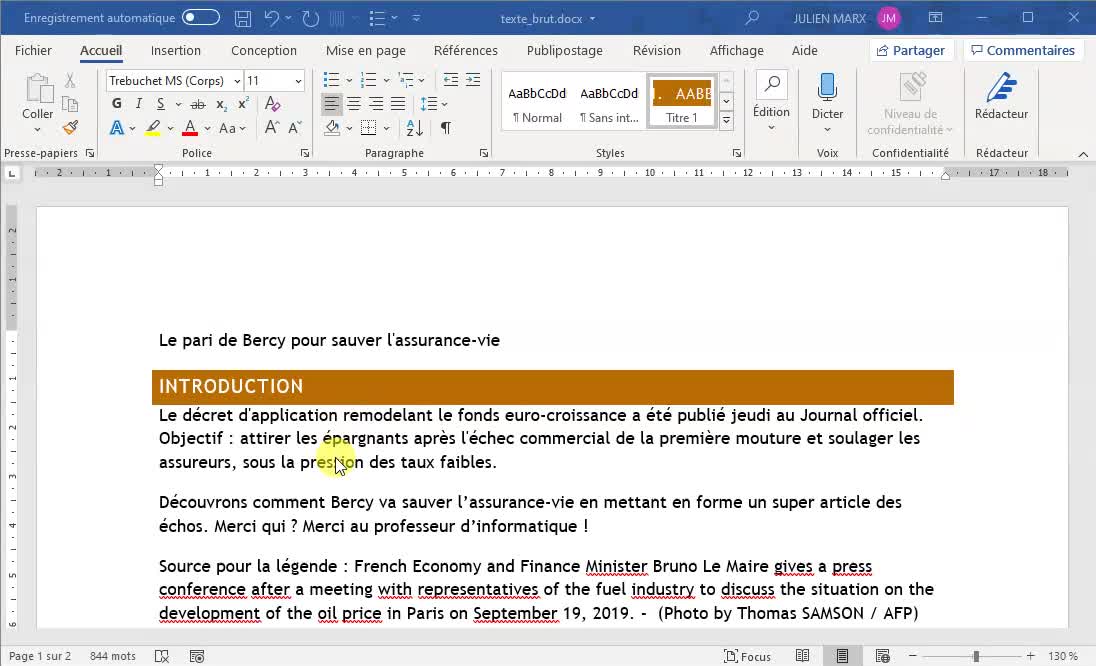The width and height of the screenshot is (1096, 666).
Task: Show paragraph marks with pilcrow icon
Action: click(445, 128)
